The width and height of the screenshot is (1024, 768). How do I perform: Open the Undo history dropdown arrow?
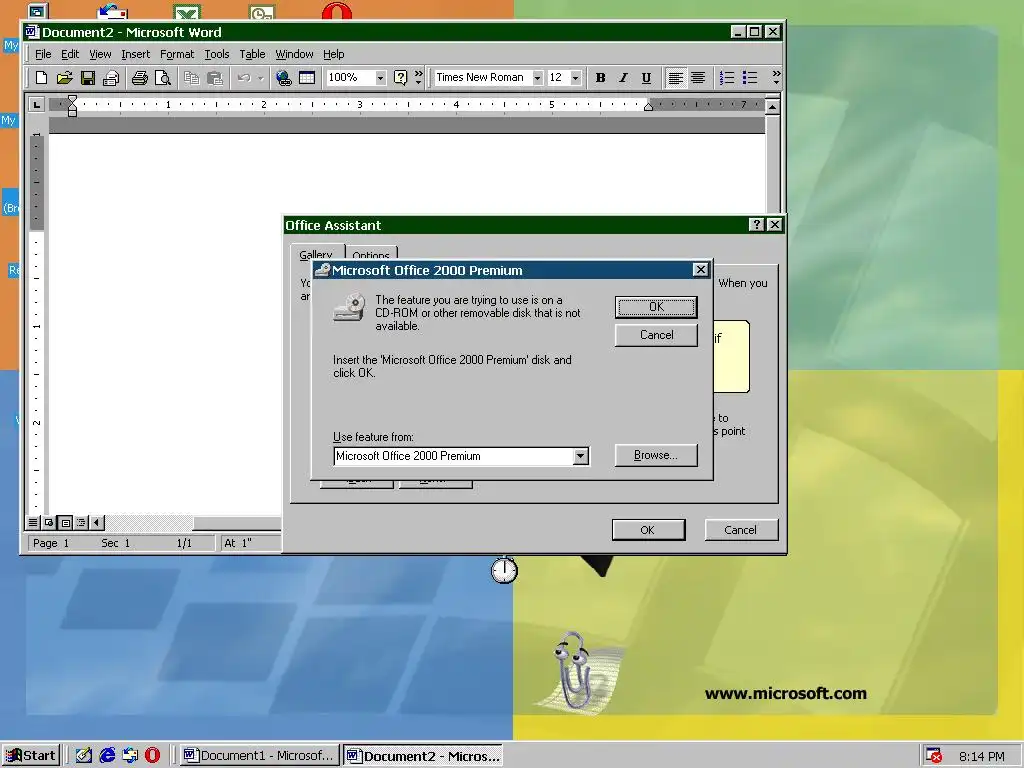pos(261,78)
